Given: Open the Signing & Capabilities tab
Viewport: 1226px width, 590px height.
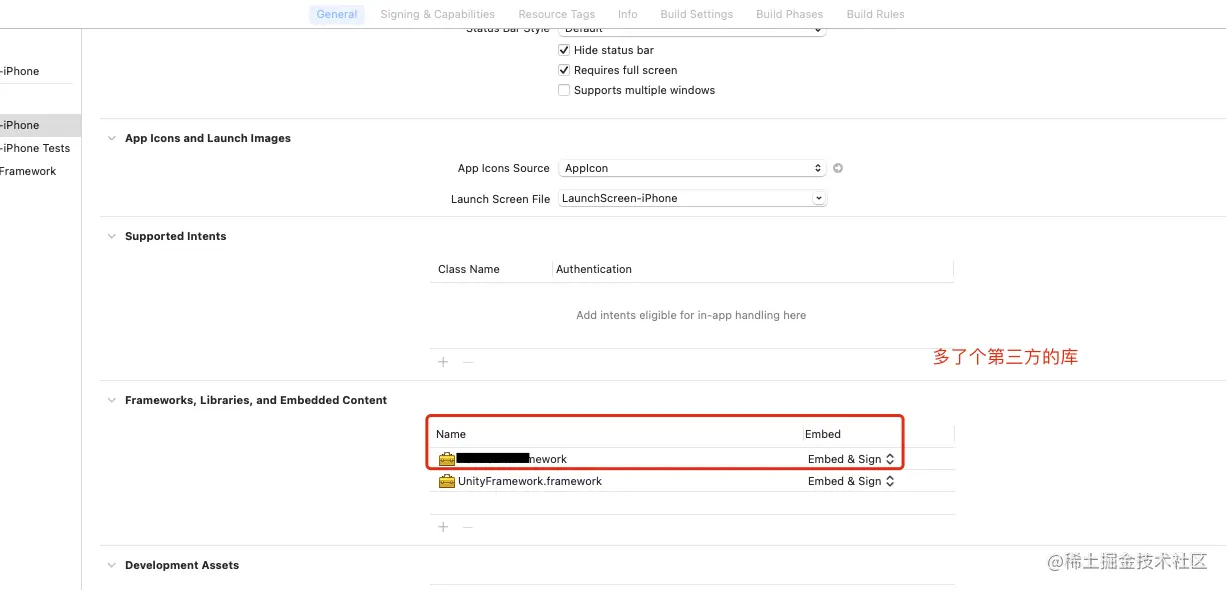Looking at the screenshot, I should 437,14.
